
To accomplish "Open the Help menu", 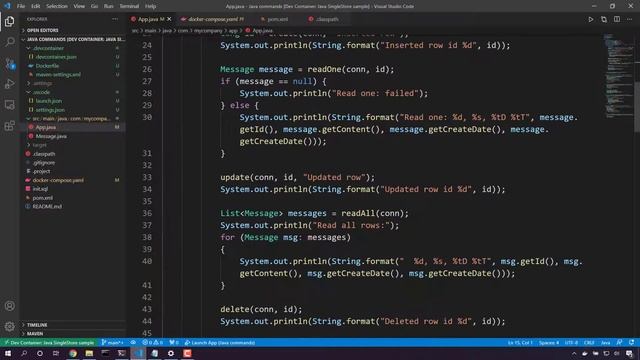I will [151, 6].
